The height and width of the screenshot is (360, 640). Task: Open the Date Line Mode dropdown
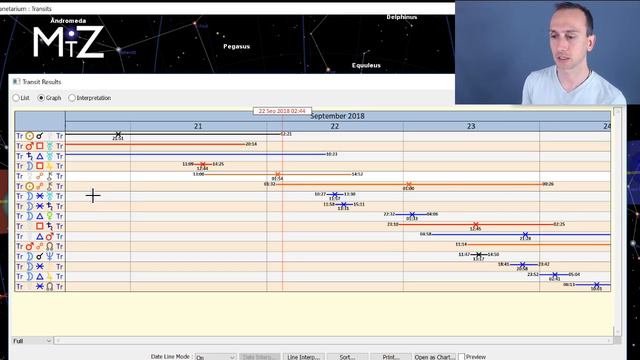pos(215,357)
